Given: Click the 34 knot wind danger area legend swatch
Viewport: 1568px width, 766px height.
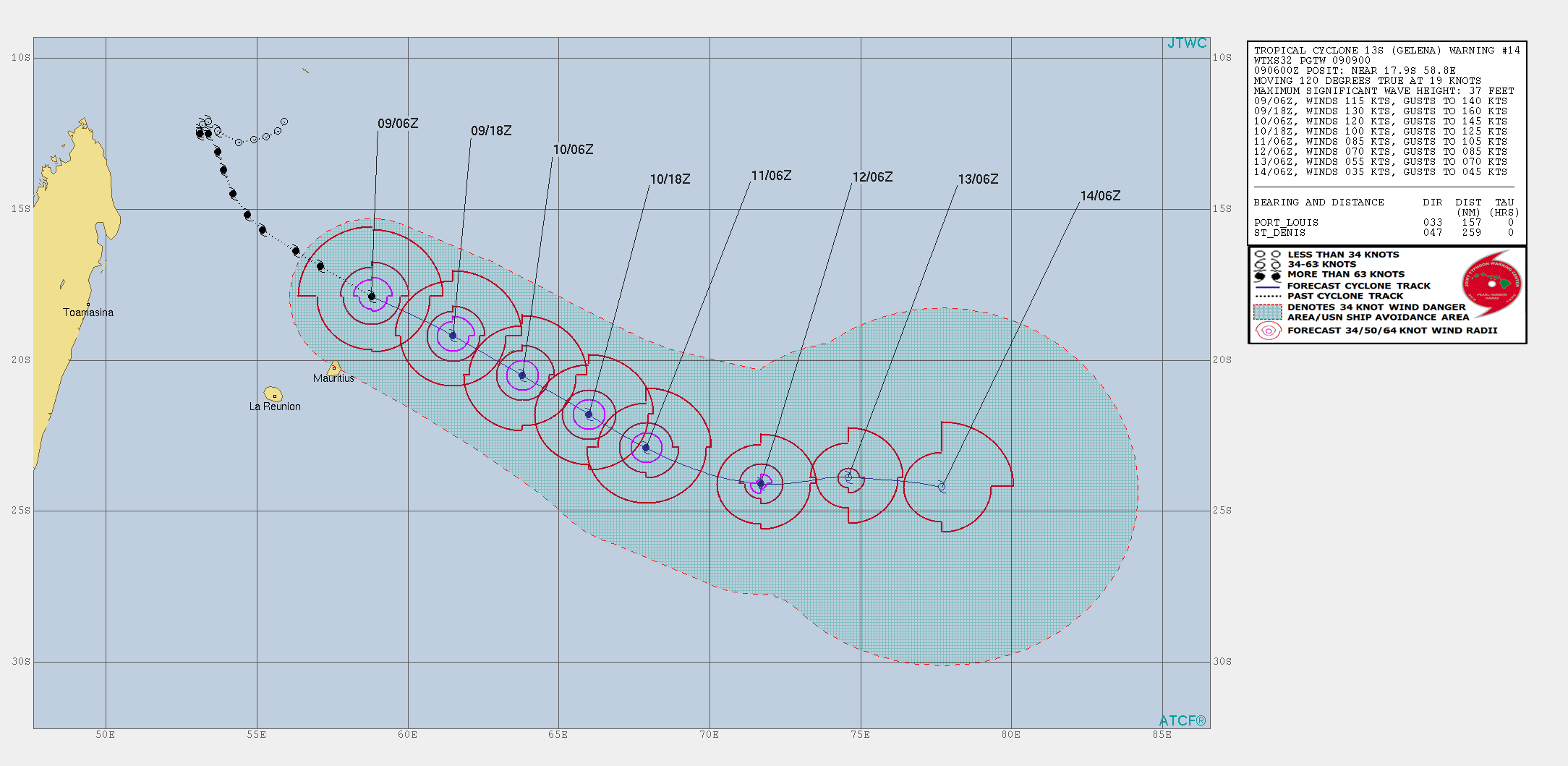Looking at the screenshot, I should pyautogui.click(x=1267, y=312).
